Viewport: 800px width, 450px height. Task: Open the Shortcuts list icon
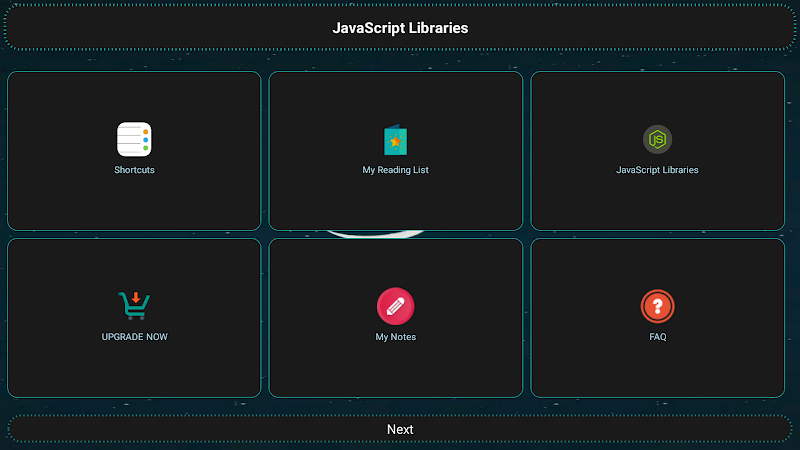point(134,139)
